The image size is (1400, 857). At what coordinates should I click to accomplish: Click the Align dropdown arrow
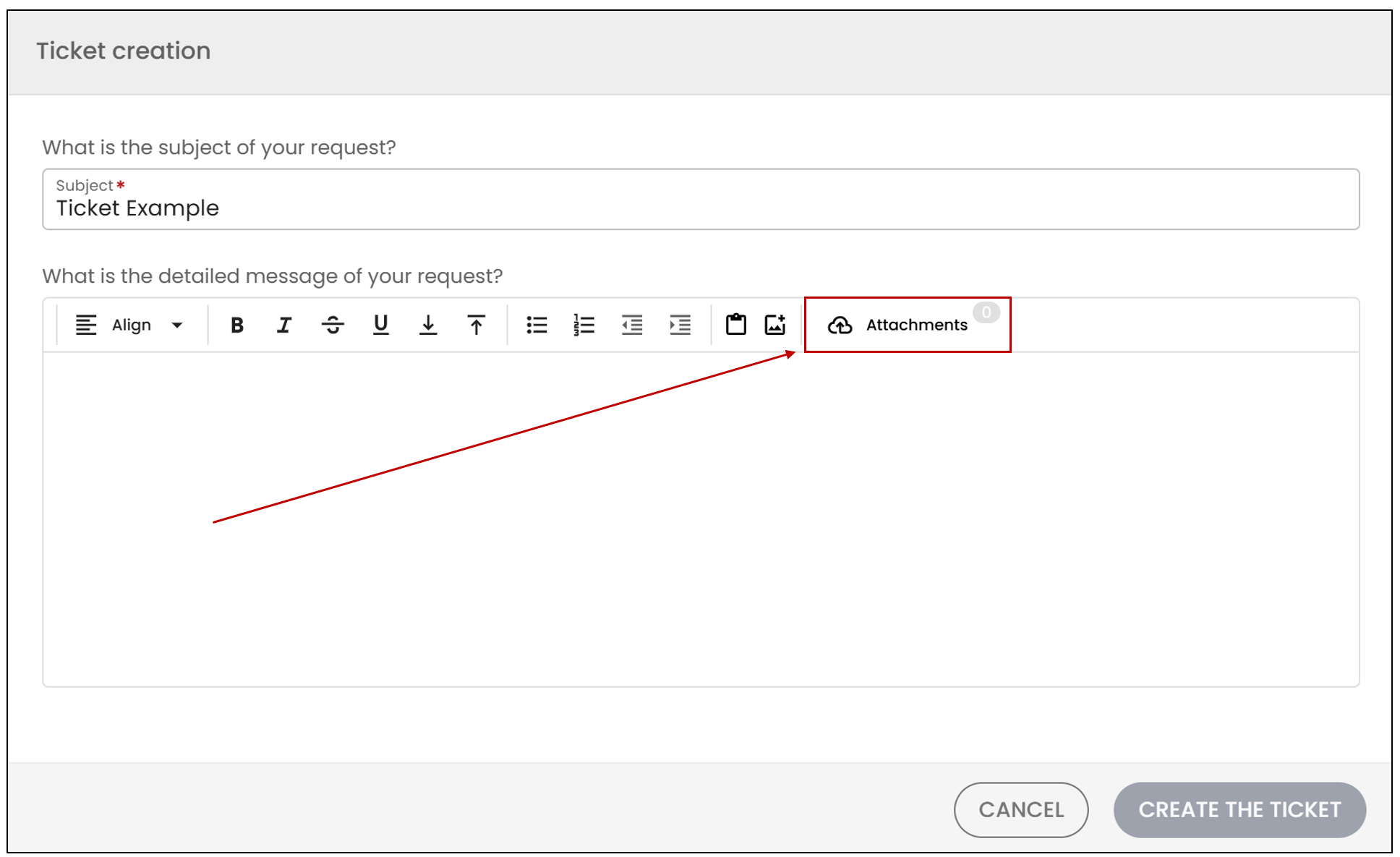[177, 325]
